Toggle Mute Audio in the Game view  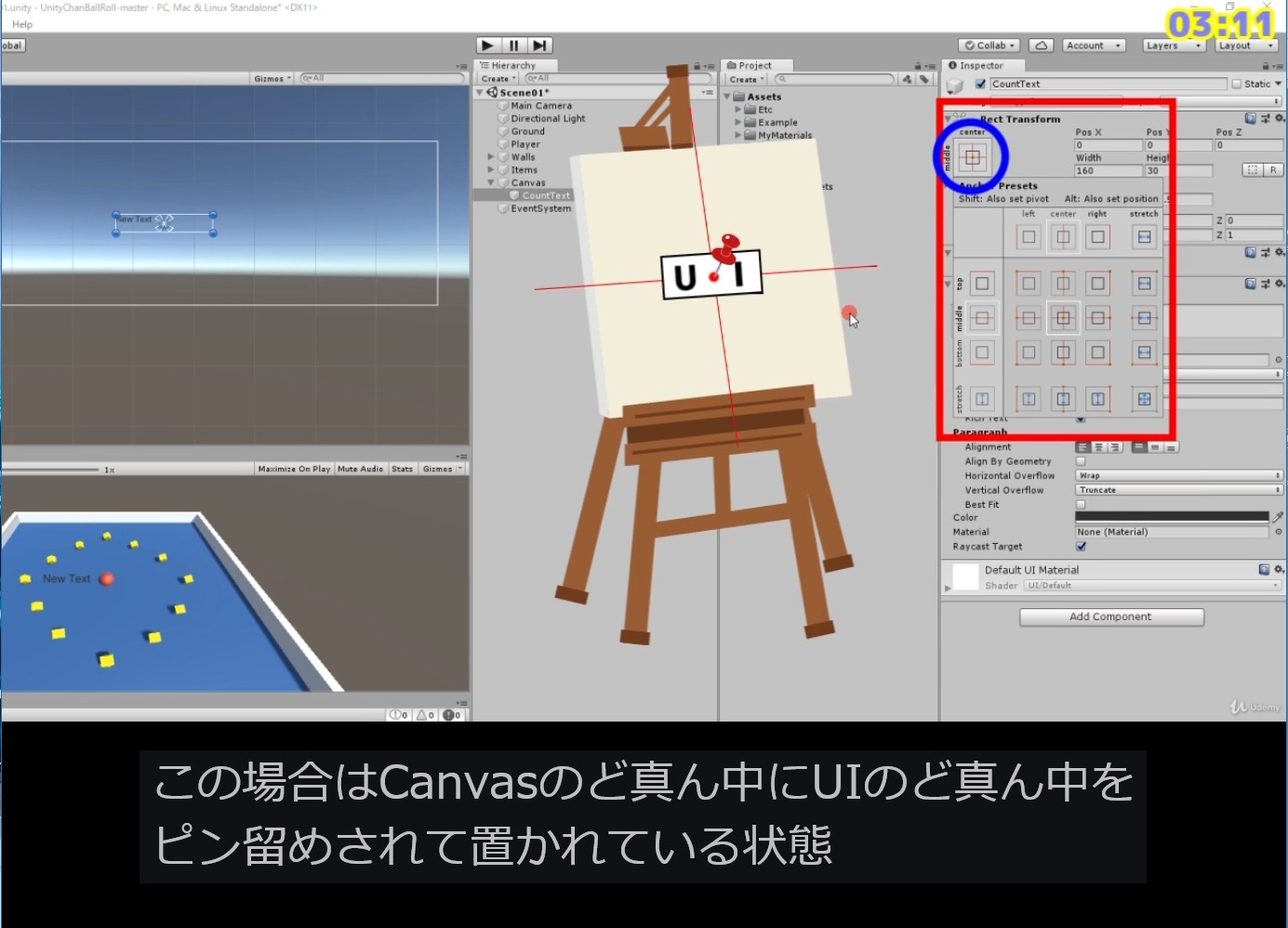(x=360, y=470)
